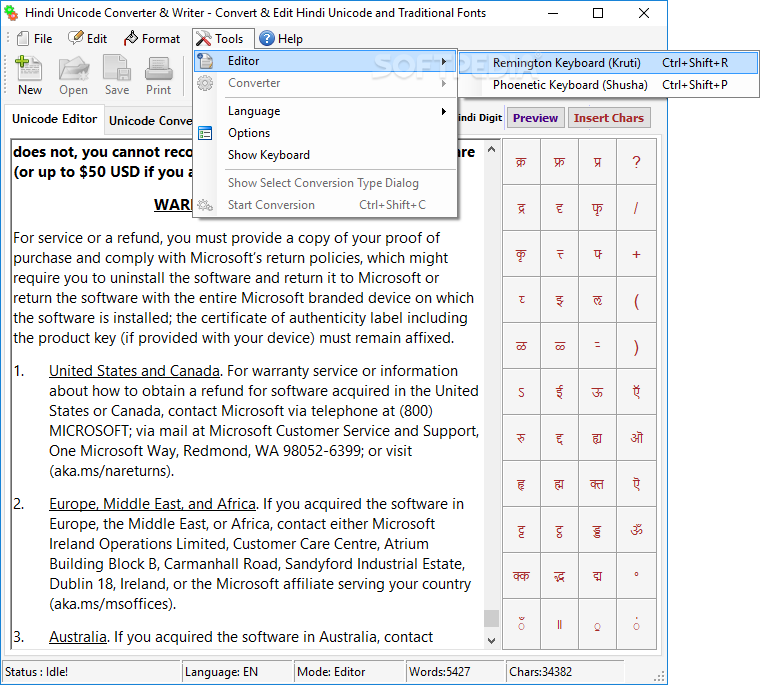Click the Open folder toolbar icon
The width and height of the screenshot is (760, 685).
[x=74, y=69]
